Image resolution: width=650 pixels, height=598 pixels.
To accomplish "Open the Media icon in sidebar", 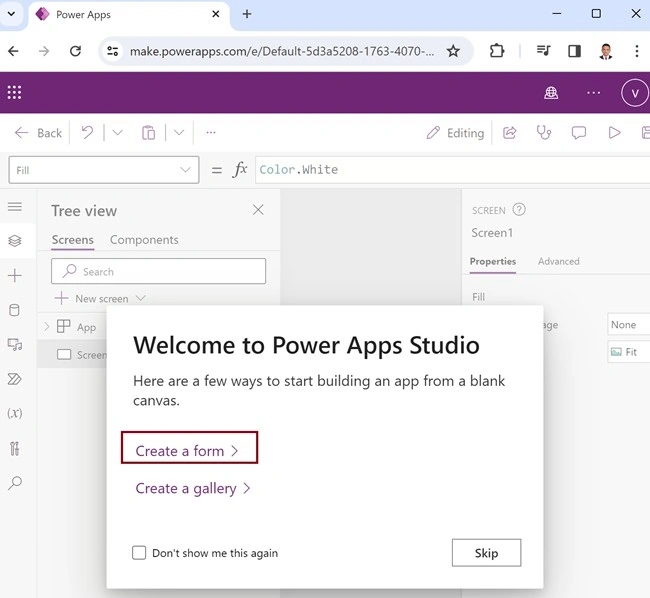I will [15, 345].
